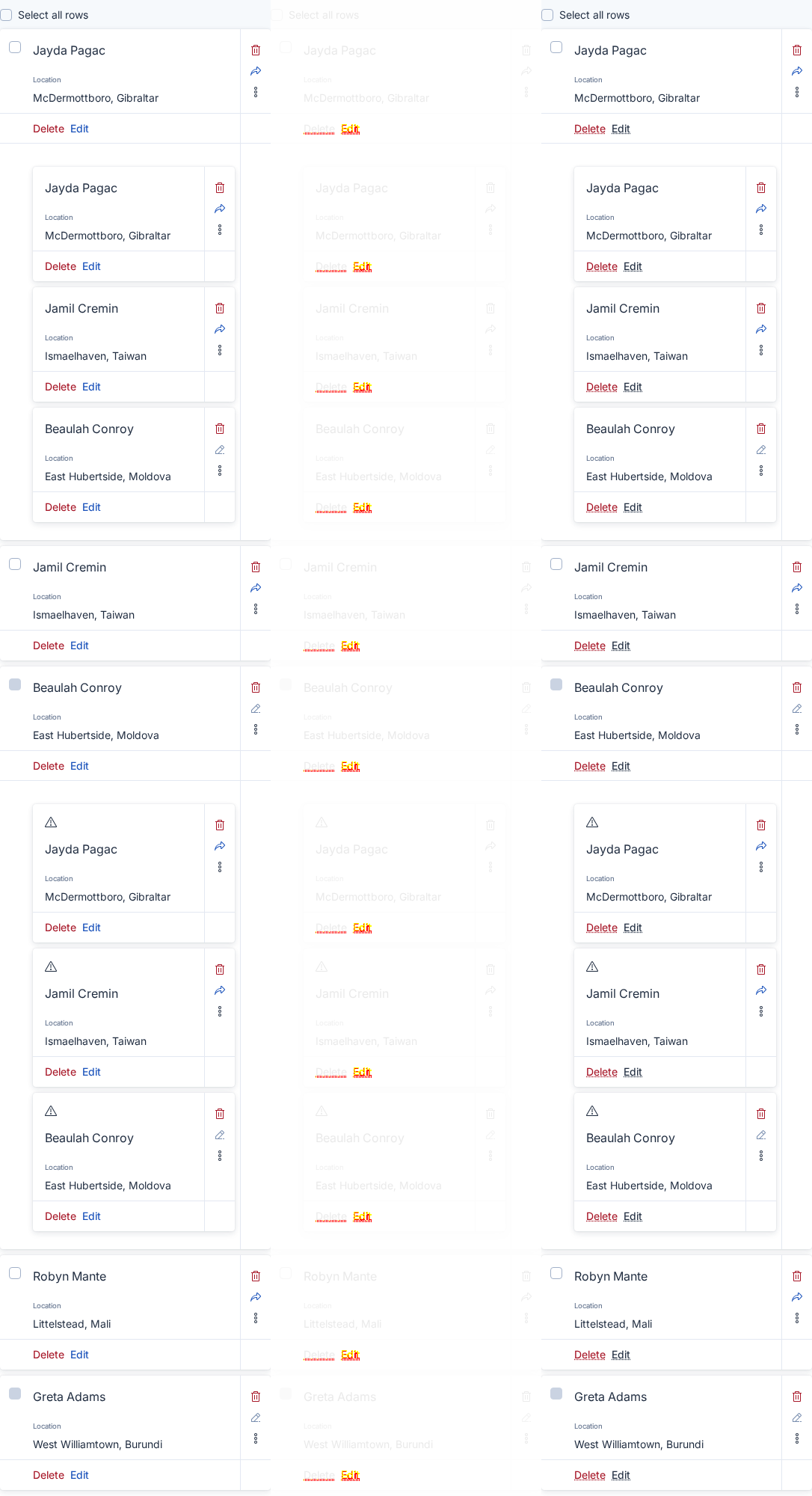Click warning triangle above Jayda Pagac card, left panel
This screenshot has height=1496, width=812.
coord(51,822)
